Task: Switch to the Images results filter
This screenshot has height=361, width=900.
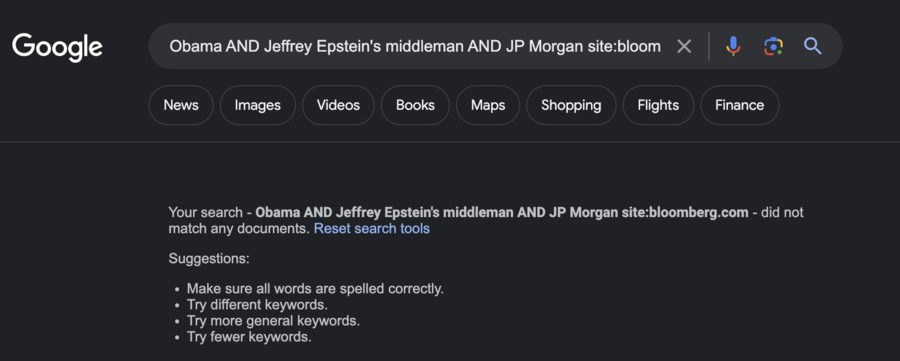Action: tap(258, 105)
